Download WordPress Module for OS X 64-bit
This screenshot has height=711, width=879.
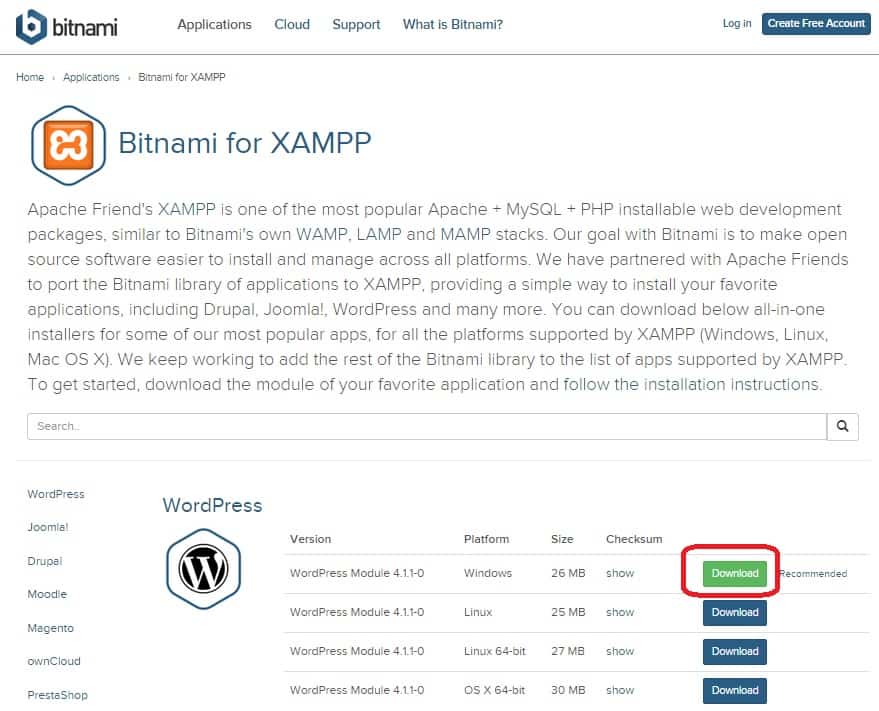coord(734,690)
